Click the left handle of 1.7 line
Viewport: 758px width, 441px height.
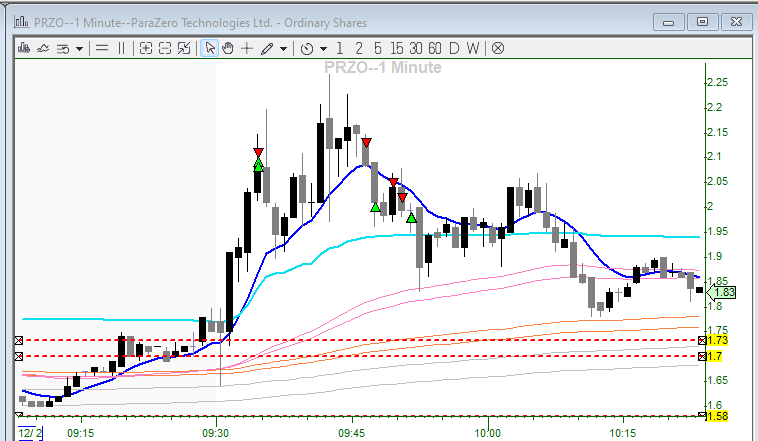[19, 356]
